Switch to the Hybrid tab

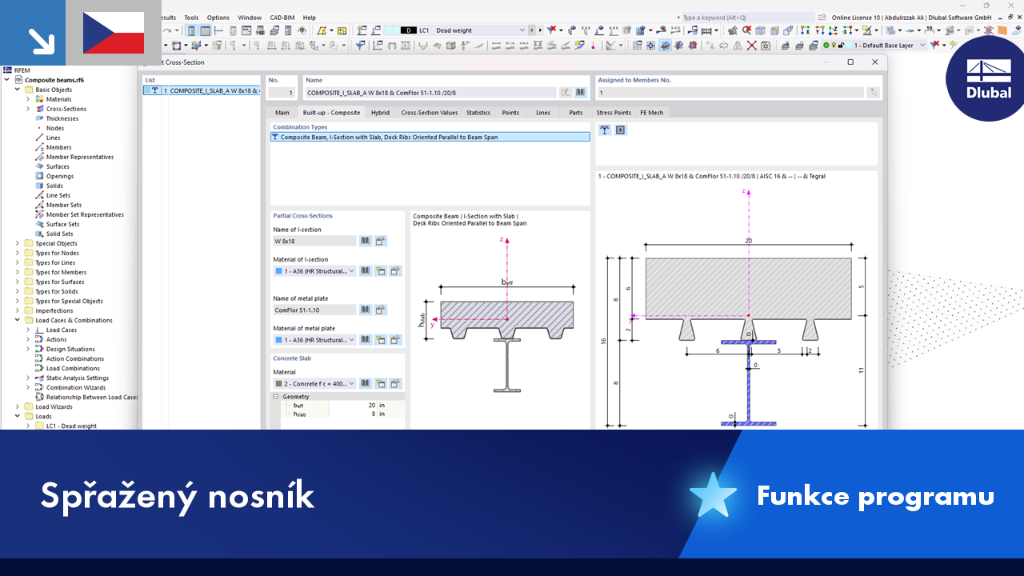380,112
